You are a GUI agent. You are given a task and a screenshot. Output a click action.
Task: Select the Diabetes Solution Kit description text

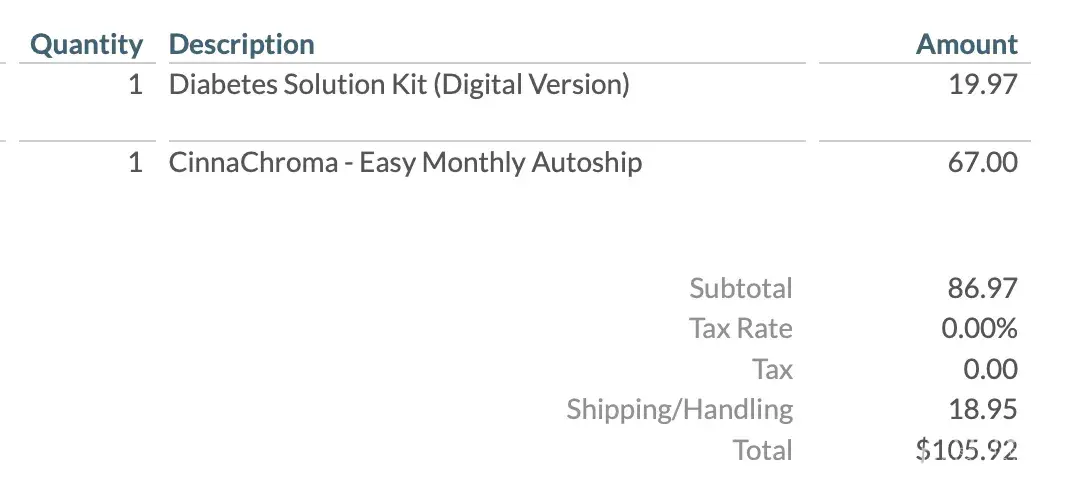pyautogui.click(x=399, y=85)
